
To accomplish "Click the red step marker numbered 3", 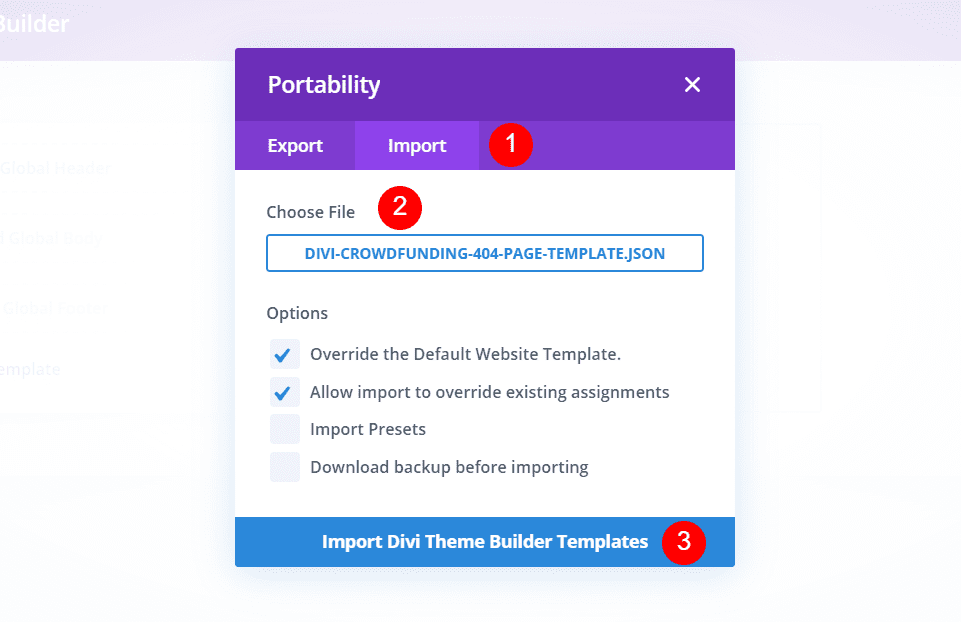I will pyautogui.click(x=685, y=541).
